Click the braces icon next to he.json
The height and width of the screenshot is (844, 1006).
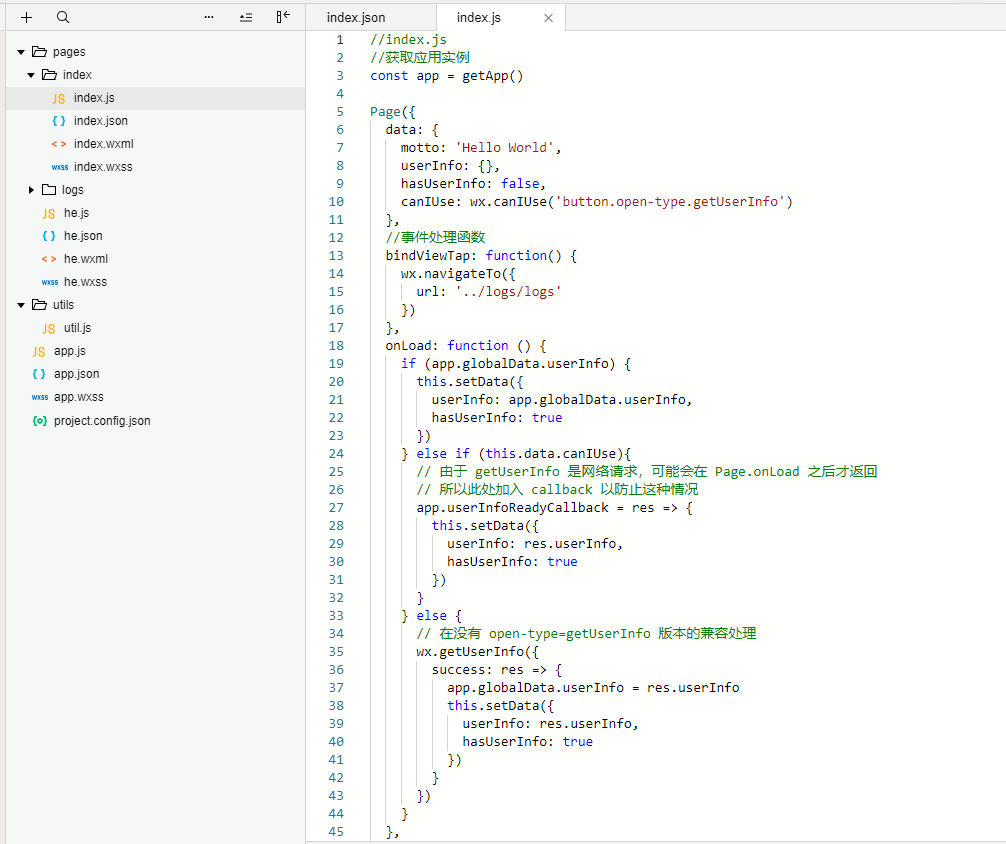click(x=49, y=236)
